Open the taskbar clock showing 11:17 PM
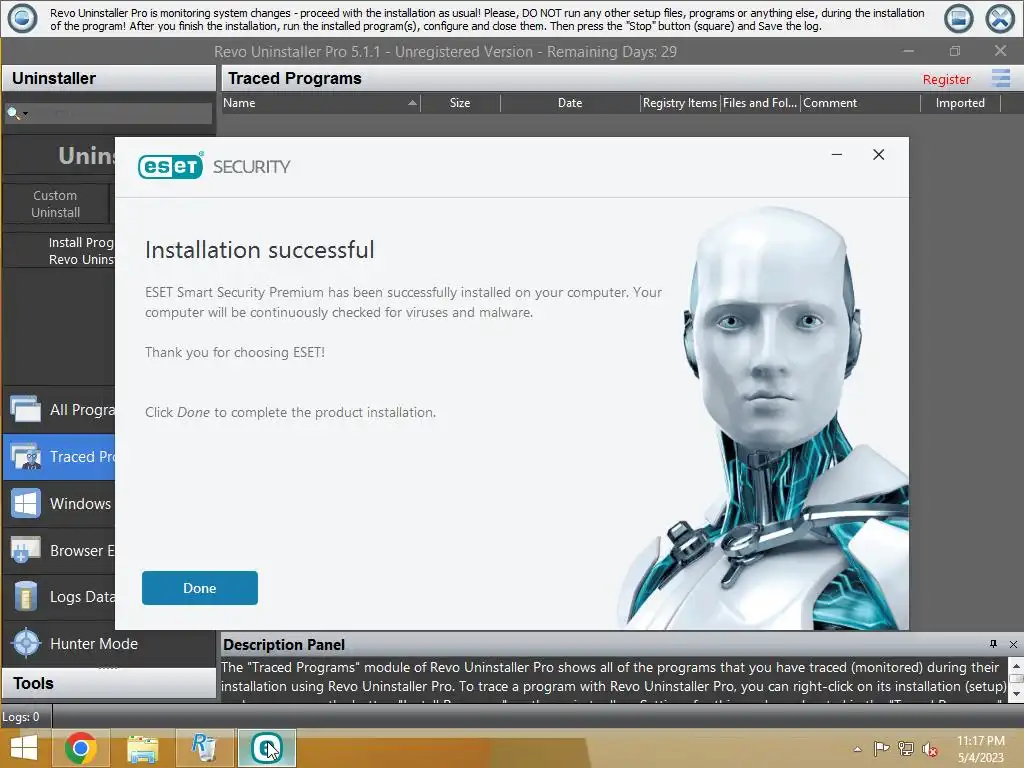Viewport: 1024px width, 768px height. click(x=980, y=748)
